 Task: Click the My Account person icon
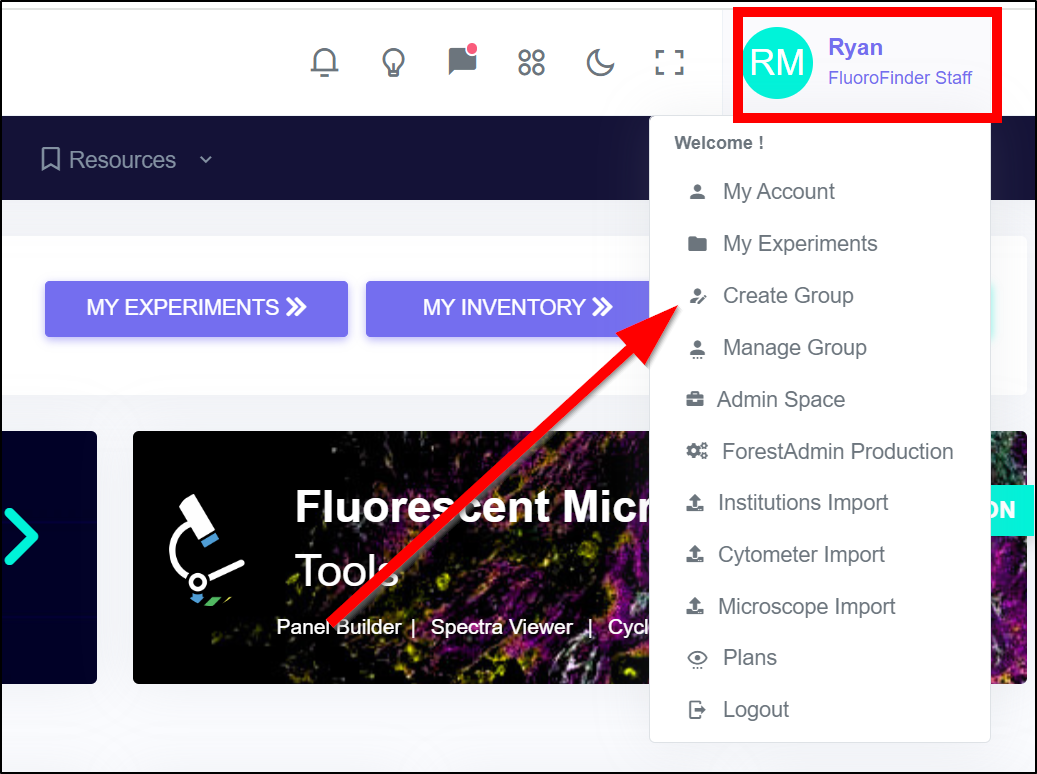pos(697,192)
